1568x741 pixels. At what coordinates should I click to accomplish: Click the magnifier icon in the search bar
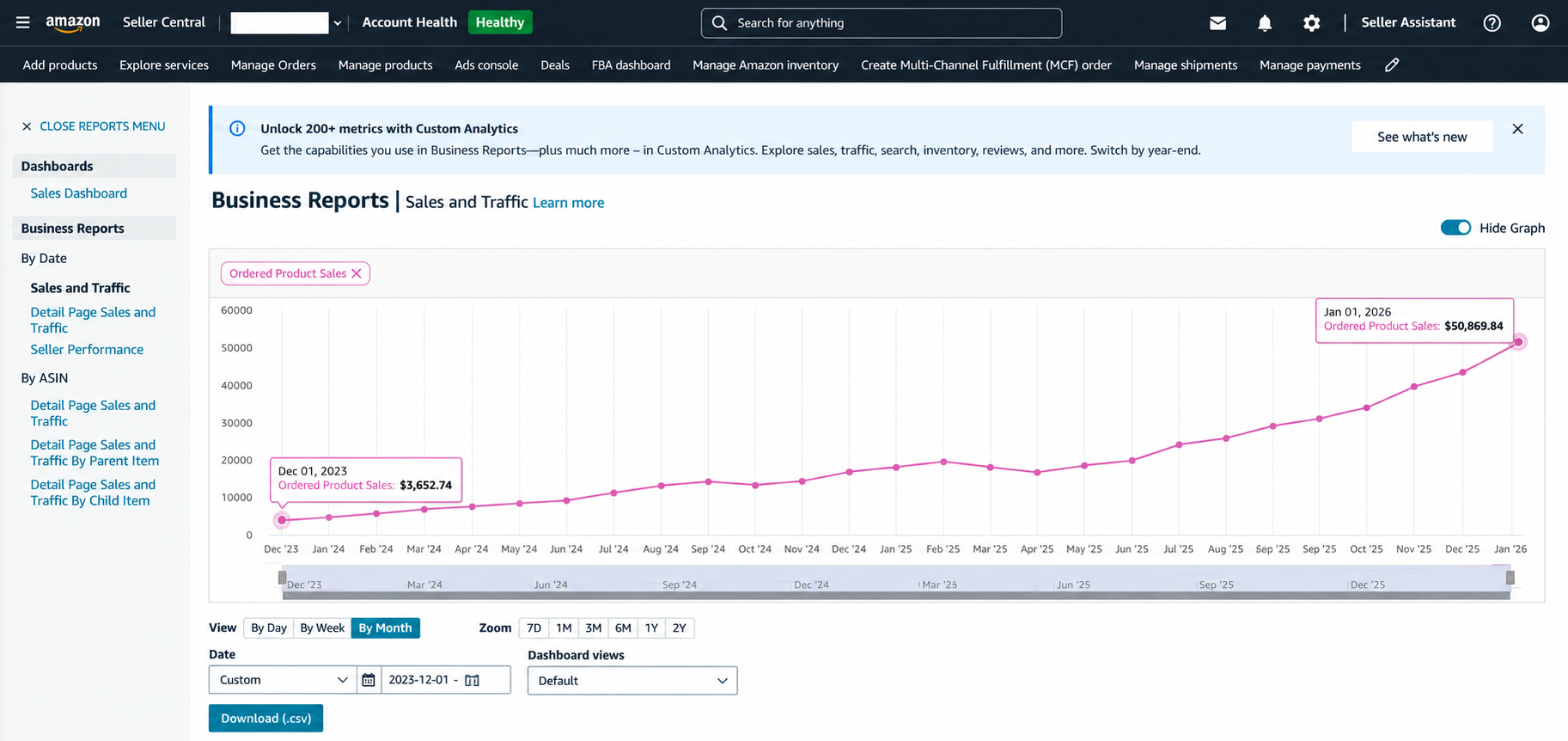[x=720, y=23]
